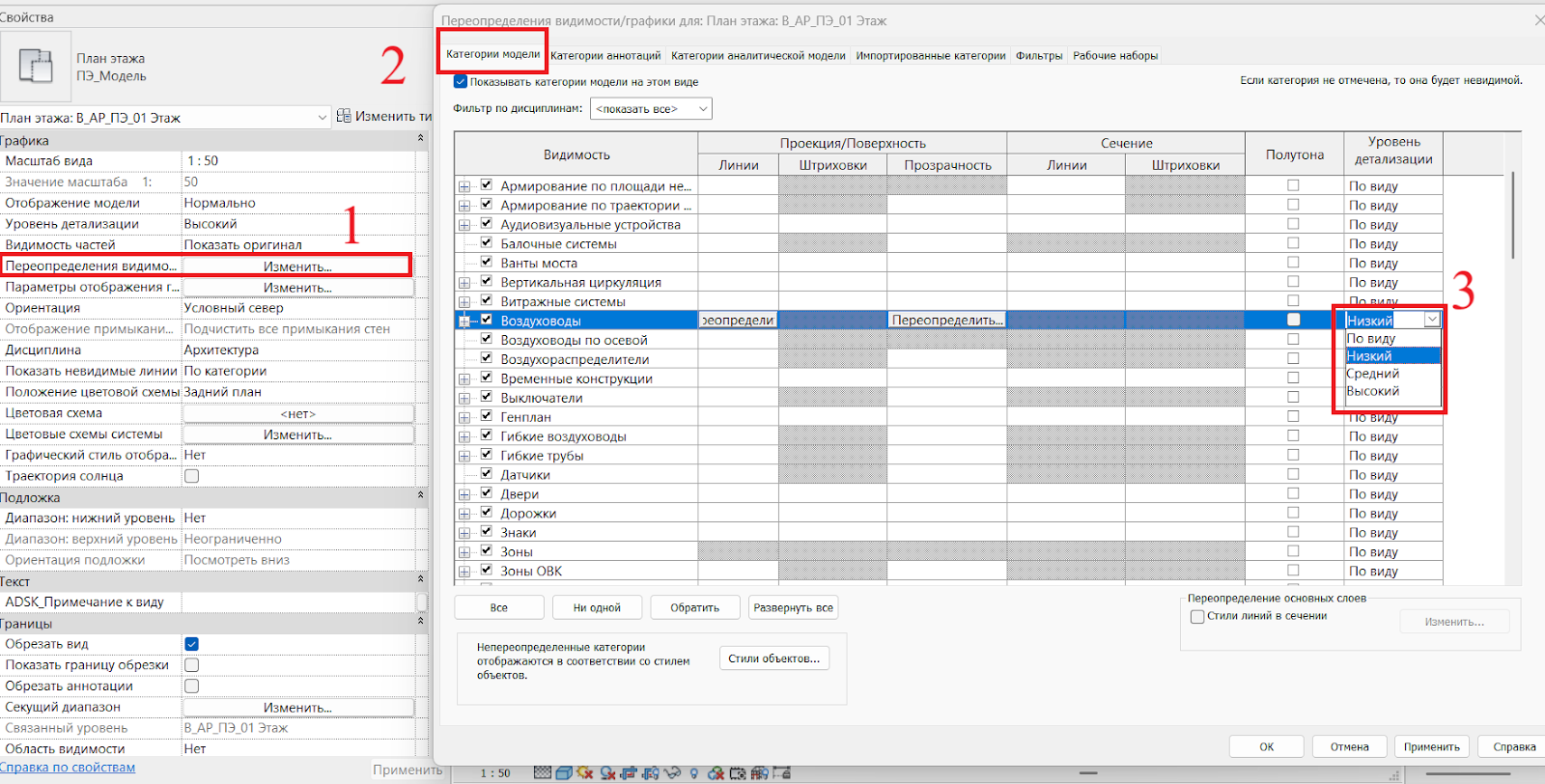Choose 'Средний' in the detail level list
The image size is (1545, 784).
point(1392,374)
